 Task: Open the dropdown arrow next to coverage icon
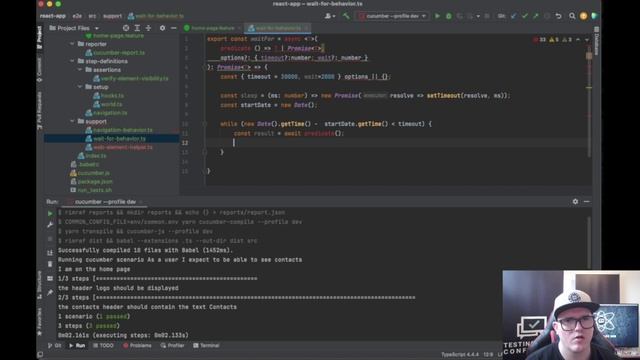(478, 16)
